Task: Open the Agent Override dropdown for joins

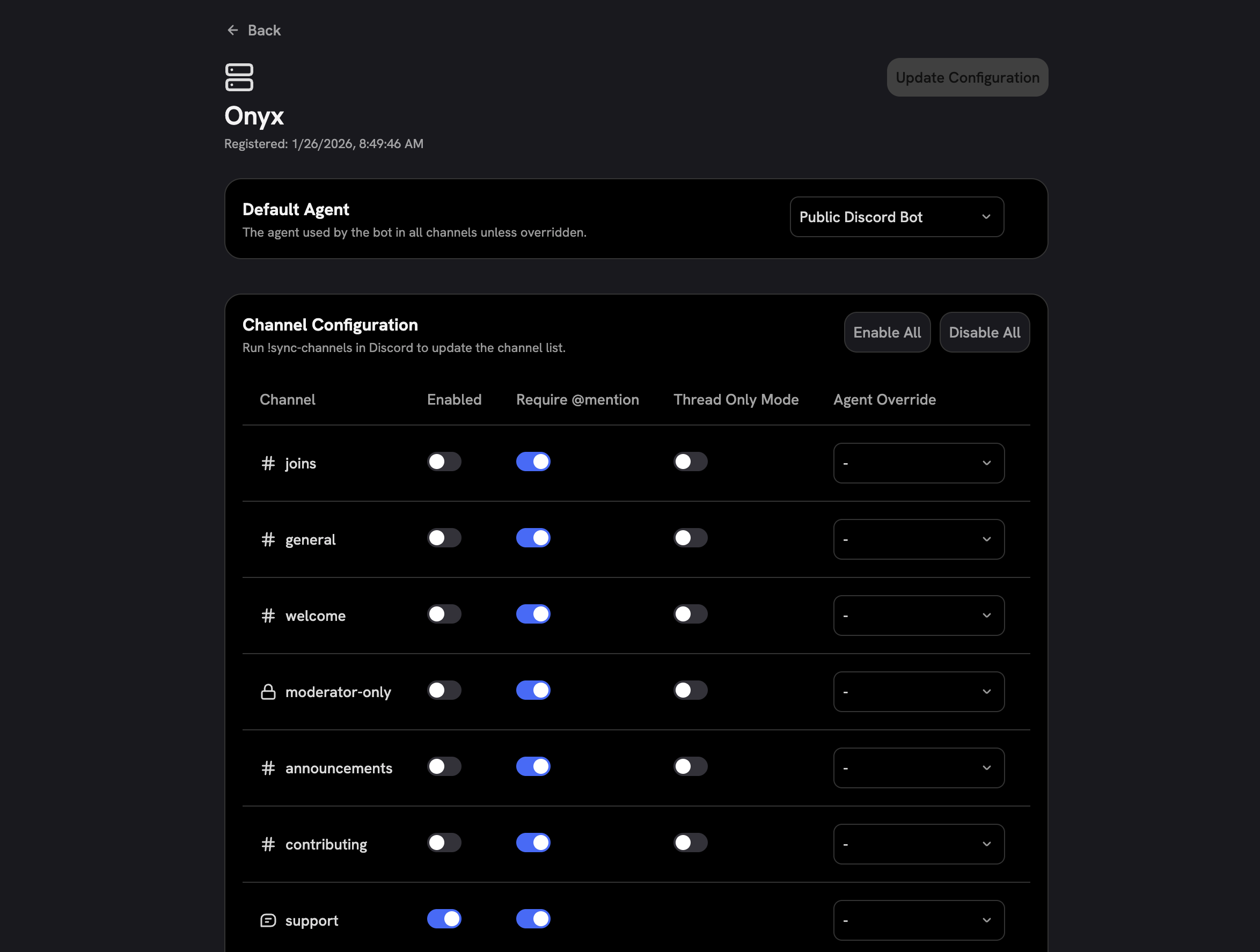Action: 918,463
